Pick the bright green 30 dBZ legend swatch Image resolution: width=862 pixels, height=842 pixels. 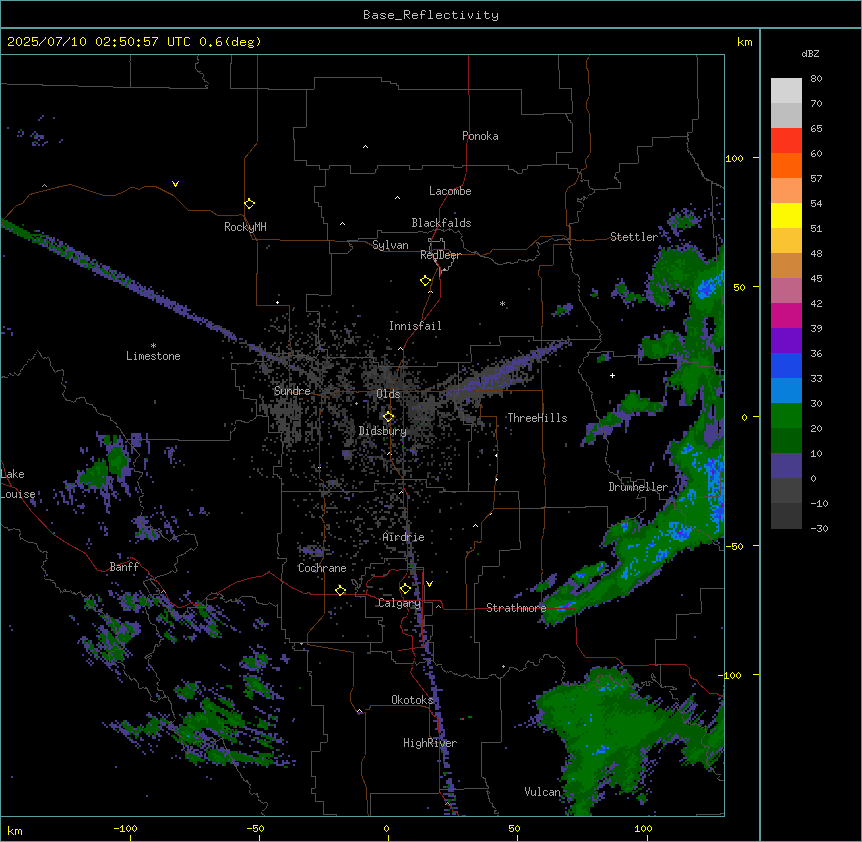[786, 416]
